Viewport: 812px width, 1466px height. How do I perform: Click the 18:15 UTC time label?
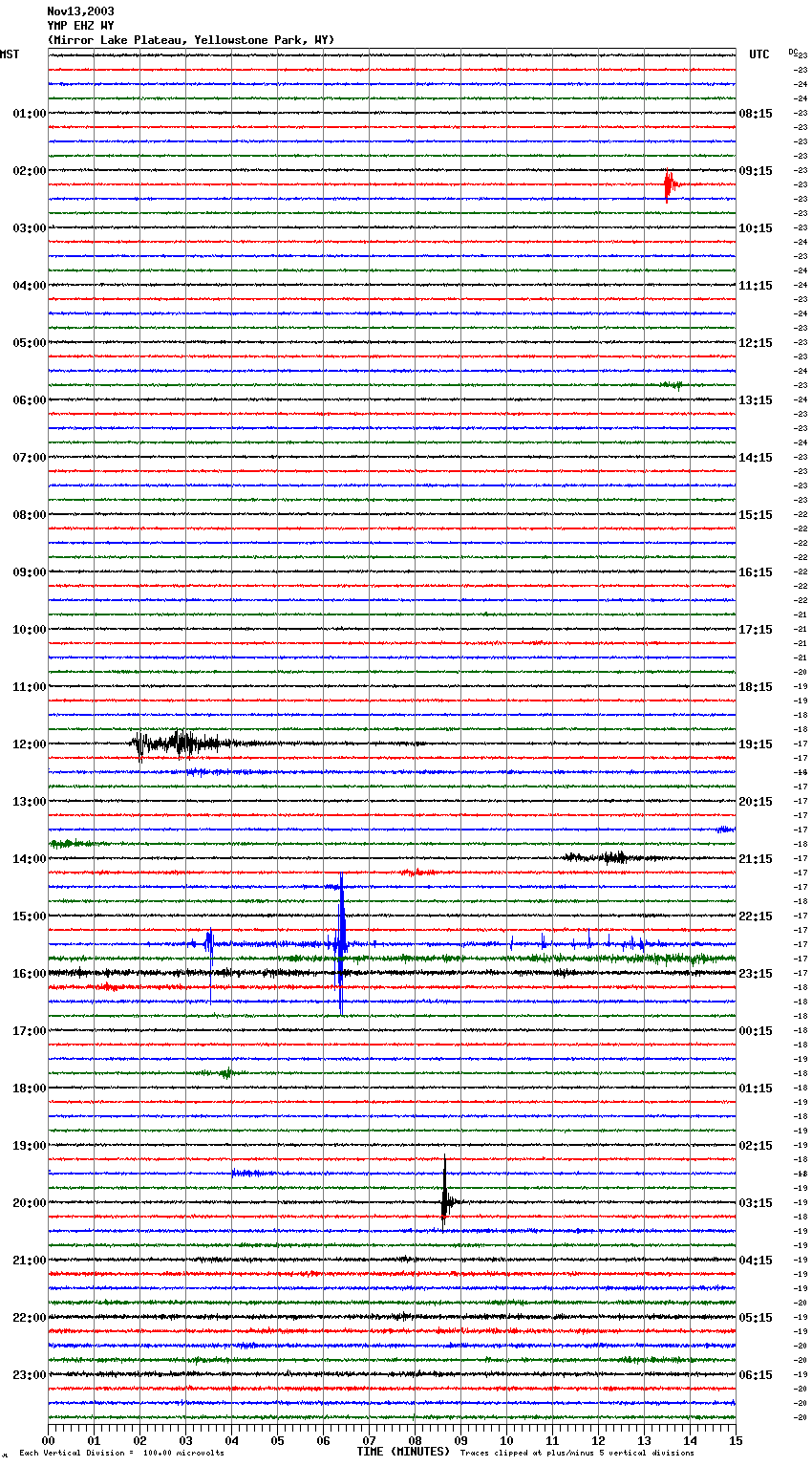coord(756,687)
